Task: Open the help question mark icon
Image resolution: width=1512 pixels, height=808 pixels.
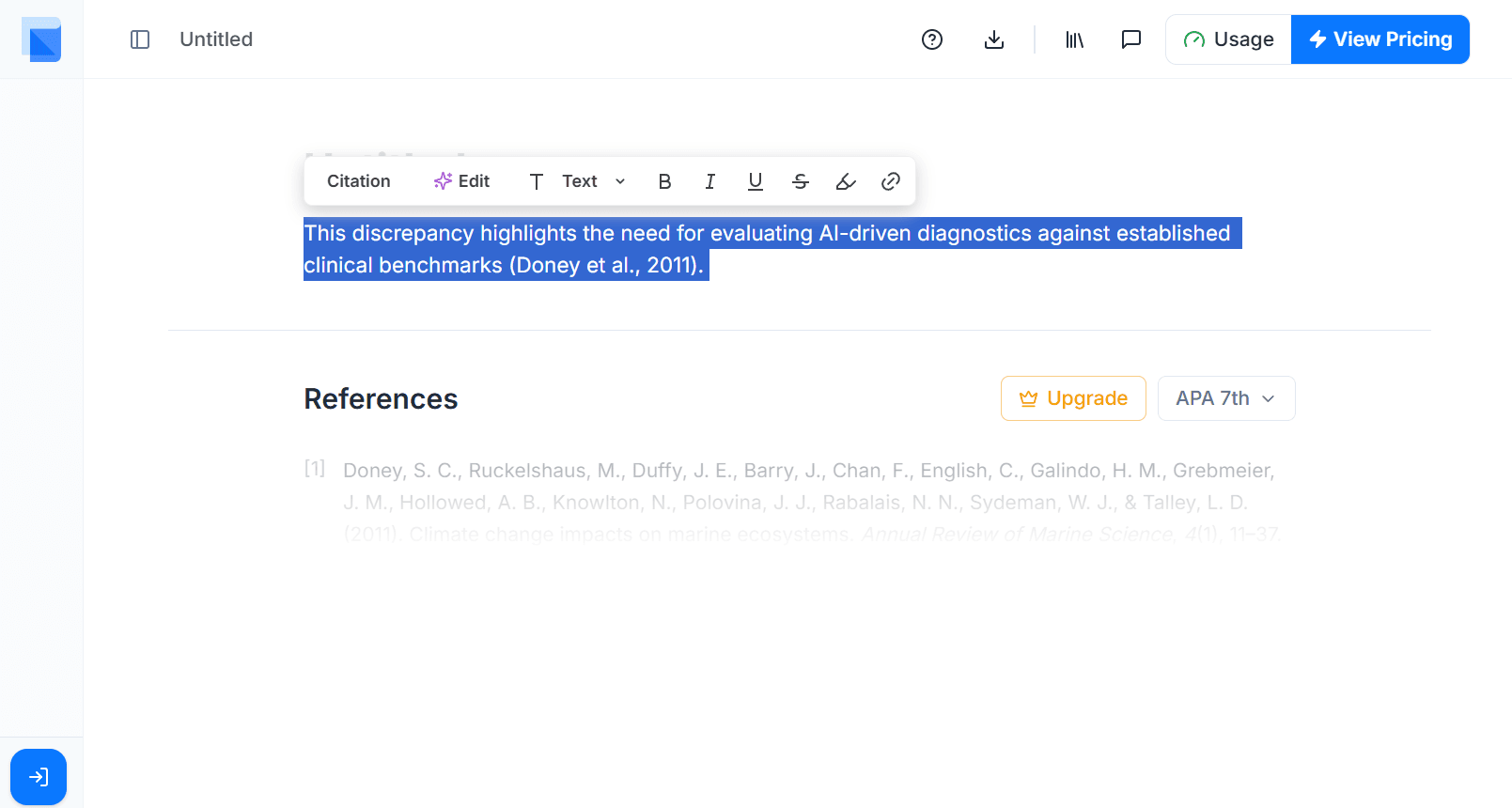Action: coord(931,39)
